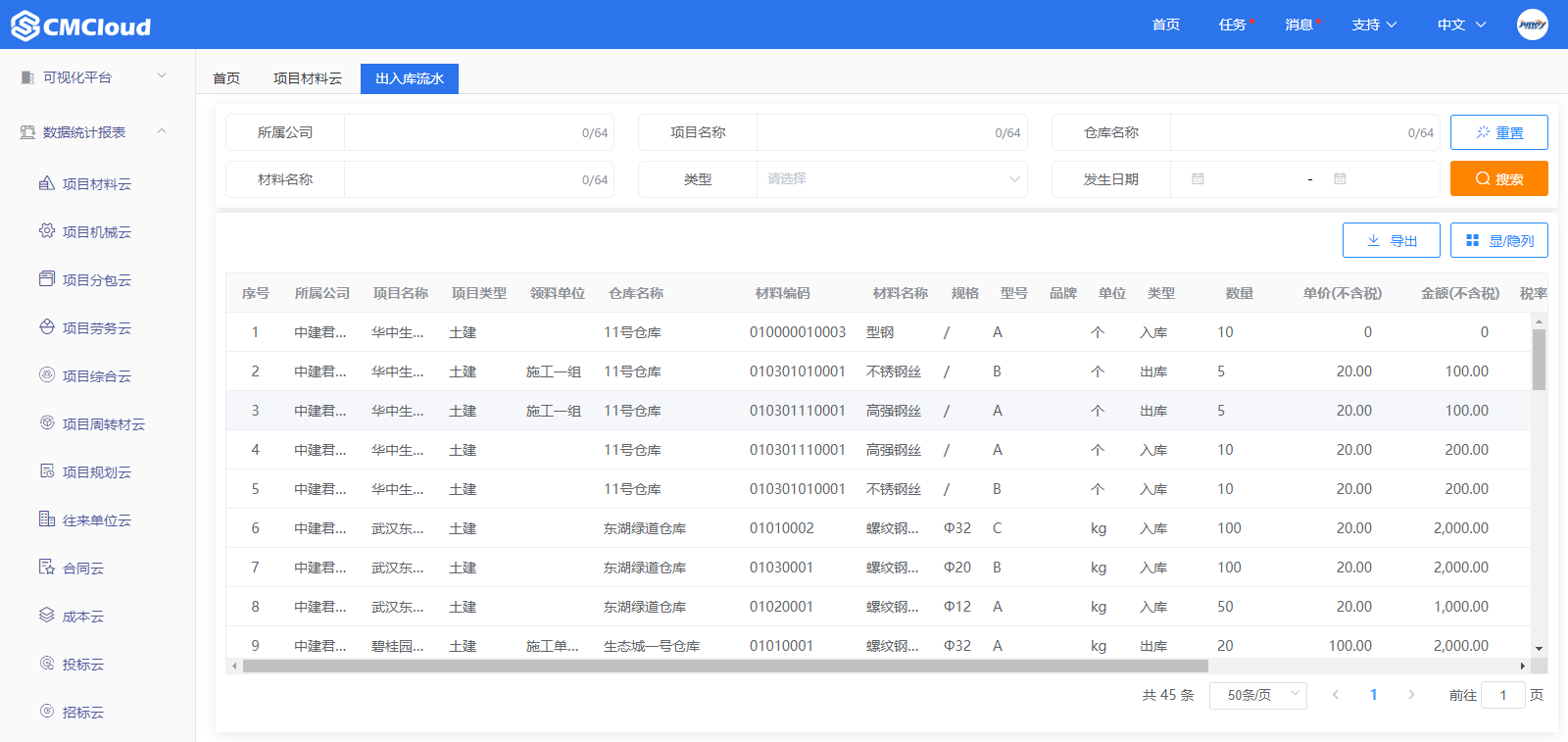Click the 所属公司 input field
Image resolution: width=1568 pixels, height=742 pixels.
pyautogui.click(x=479, y=132)
